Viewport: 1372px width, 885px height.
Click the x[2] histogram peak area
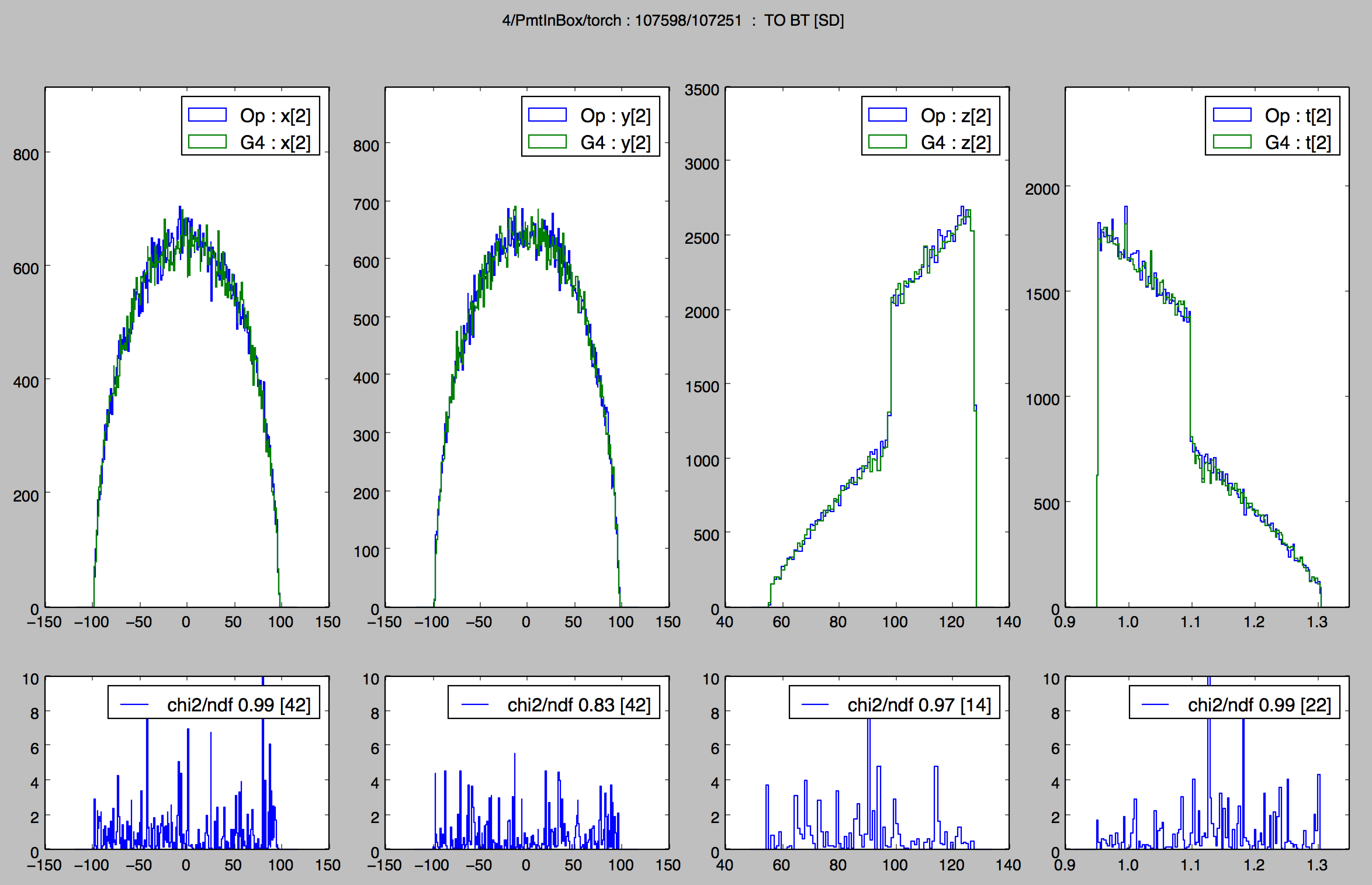click(186, 234)
